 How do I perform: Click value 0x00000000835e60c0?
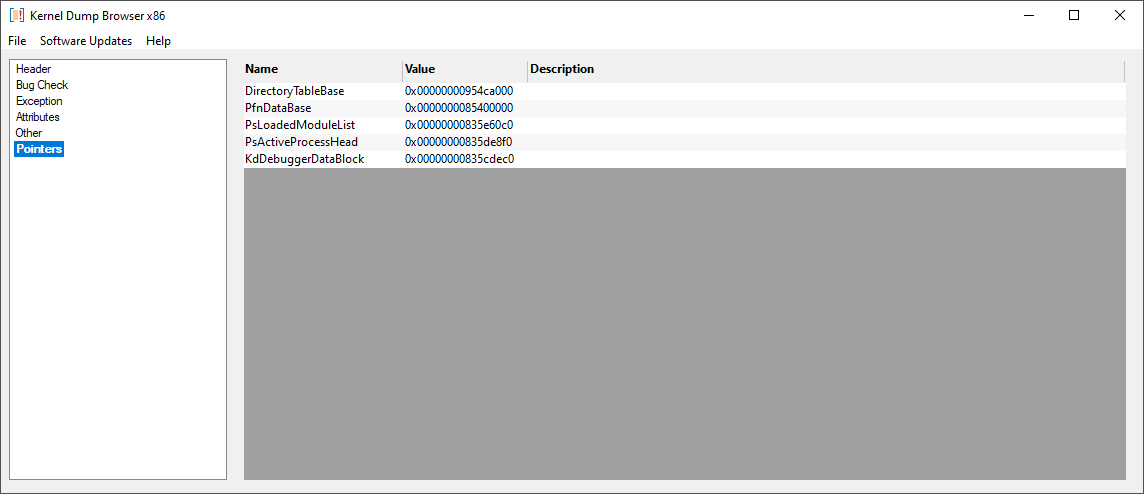click(460, 125)
